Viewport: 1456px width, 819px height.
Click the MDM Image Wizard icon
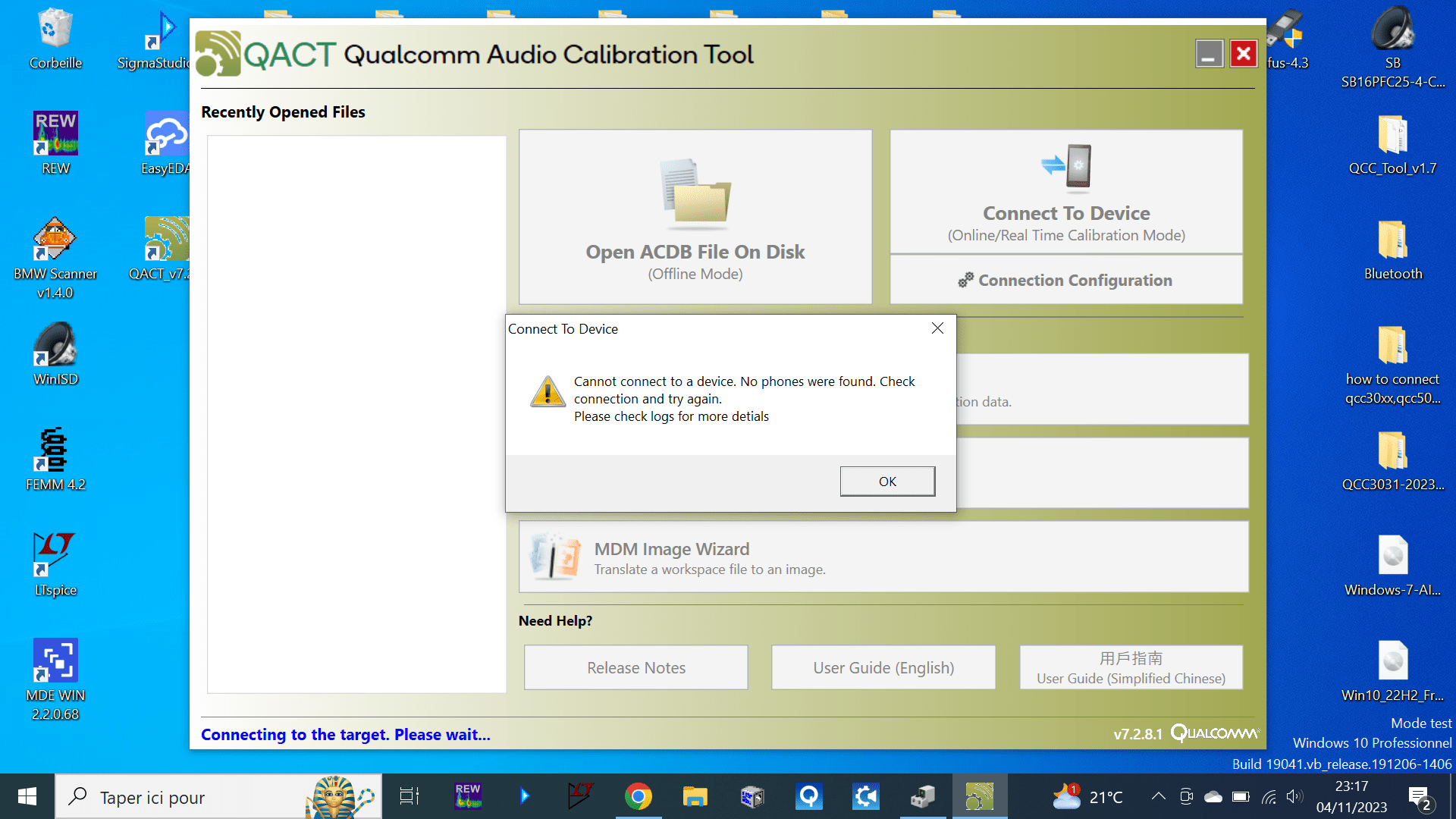pyautogui.click(x=555, y=557)
